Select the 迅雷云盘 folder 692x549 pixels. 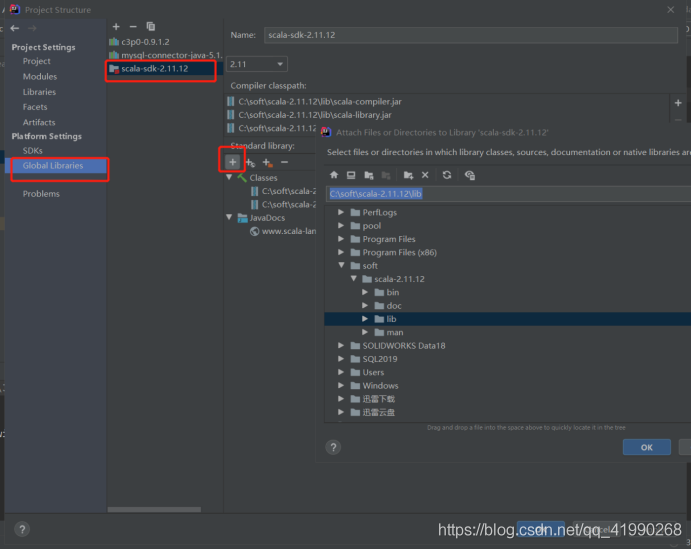pyautogui.click(x=378, y=412)
